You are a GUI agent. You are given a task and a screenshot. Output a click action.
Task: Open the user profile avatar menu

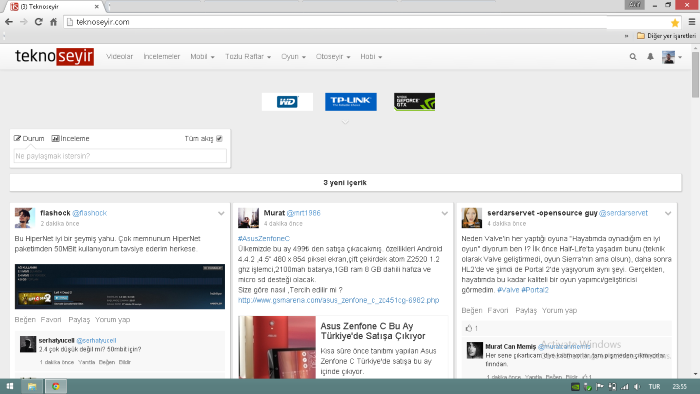(x=671, y=57)
